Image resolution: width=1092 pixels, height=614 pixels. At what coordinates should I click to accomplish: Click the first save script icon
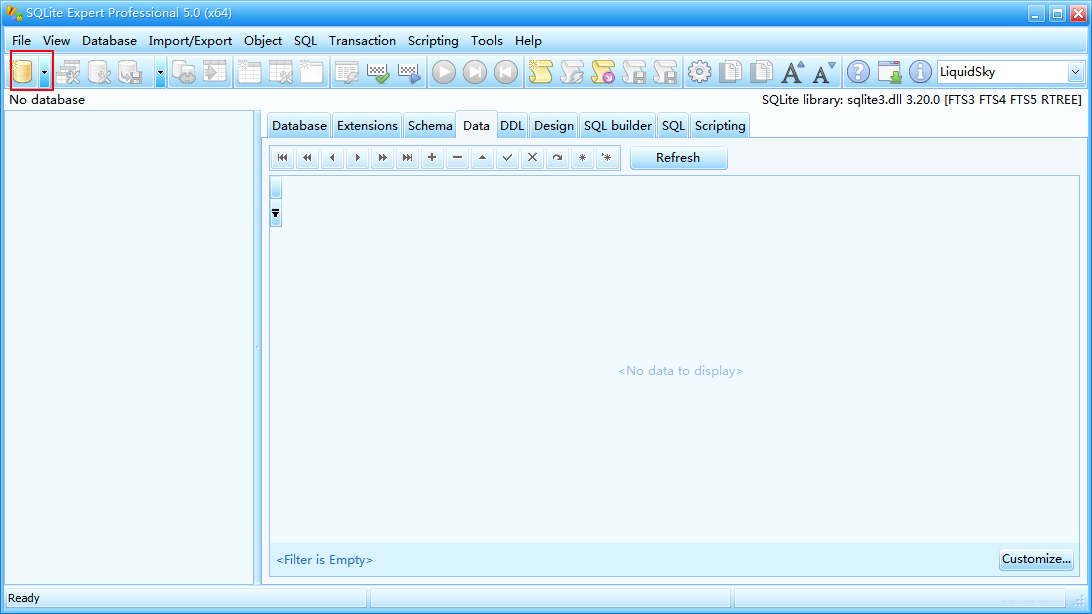(x=634, y=72)
